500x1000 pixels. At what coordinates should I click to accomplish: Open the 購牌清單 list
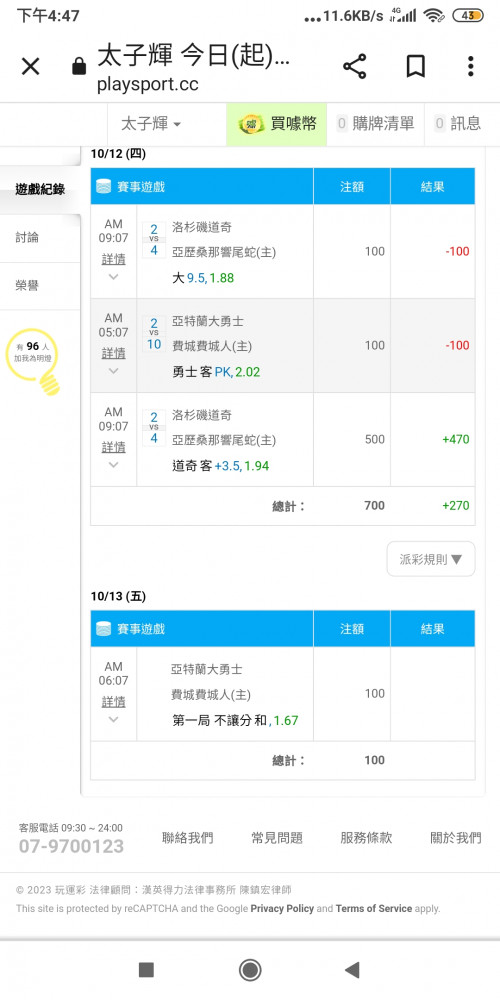tap(375, 124)
